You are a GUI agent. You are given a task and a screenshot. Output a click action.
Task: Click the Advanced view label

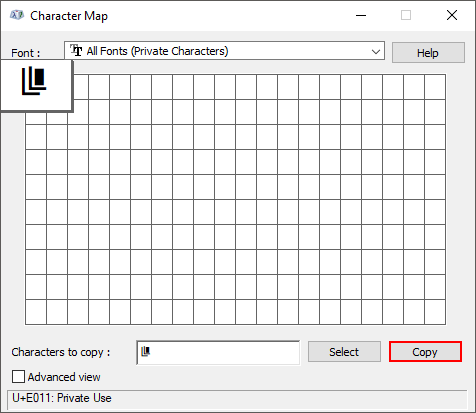click(64, 377)
